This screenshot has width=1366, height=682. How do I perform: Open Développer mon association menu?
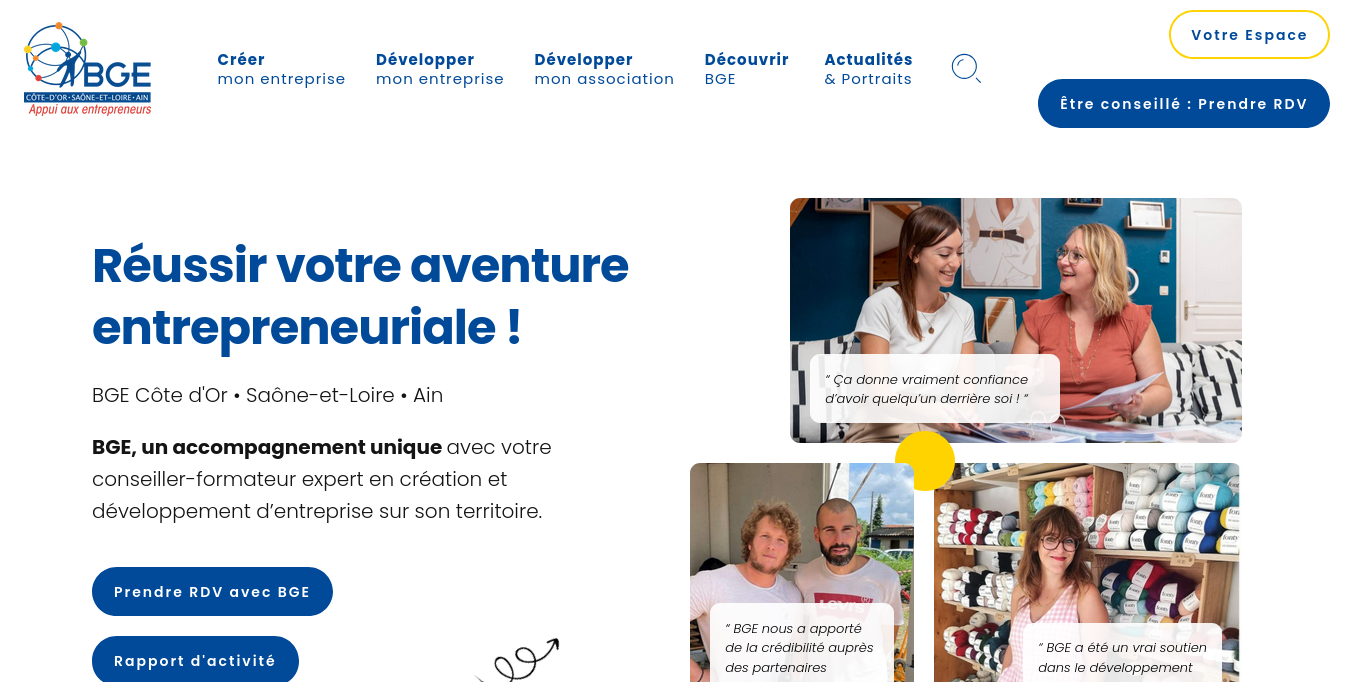[604, 69]
